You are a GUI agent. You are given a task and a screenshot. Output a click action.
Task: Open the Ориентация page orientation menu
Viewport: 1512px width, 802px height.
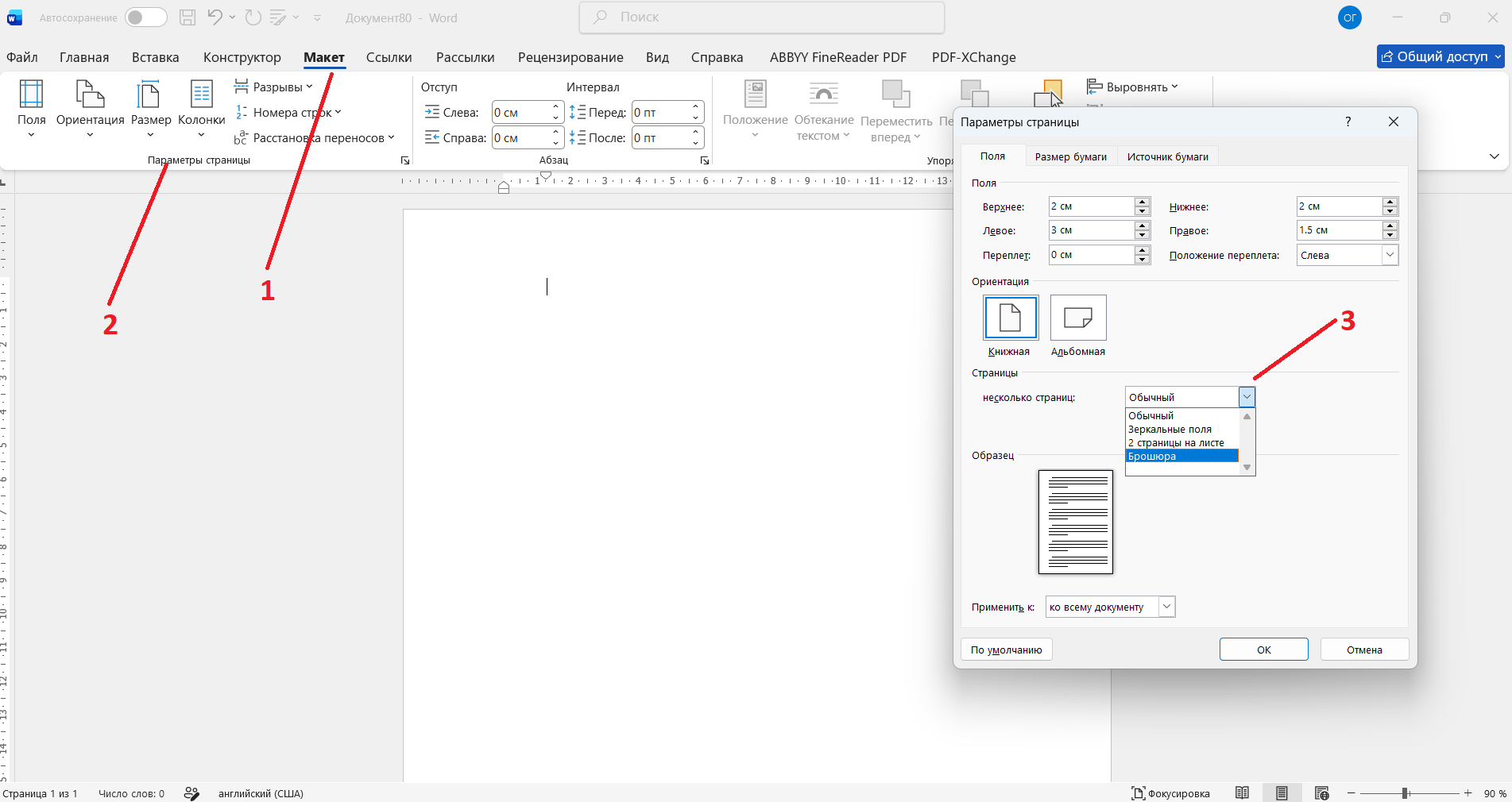(90, 109)
